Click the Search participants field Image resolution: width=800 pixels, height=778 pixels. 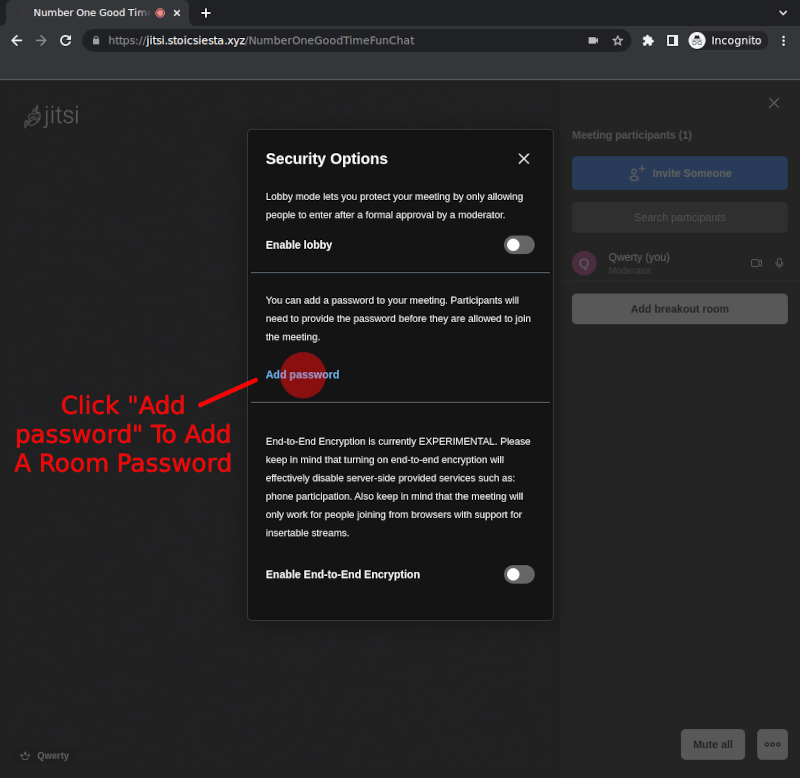point(679,217)
